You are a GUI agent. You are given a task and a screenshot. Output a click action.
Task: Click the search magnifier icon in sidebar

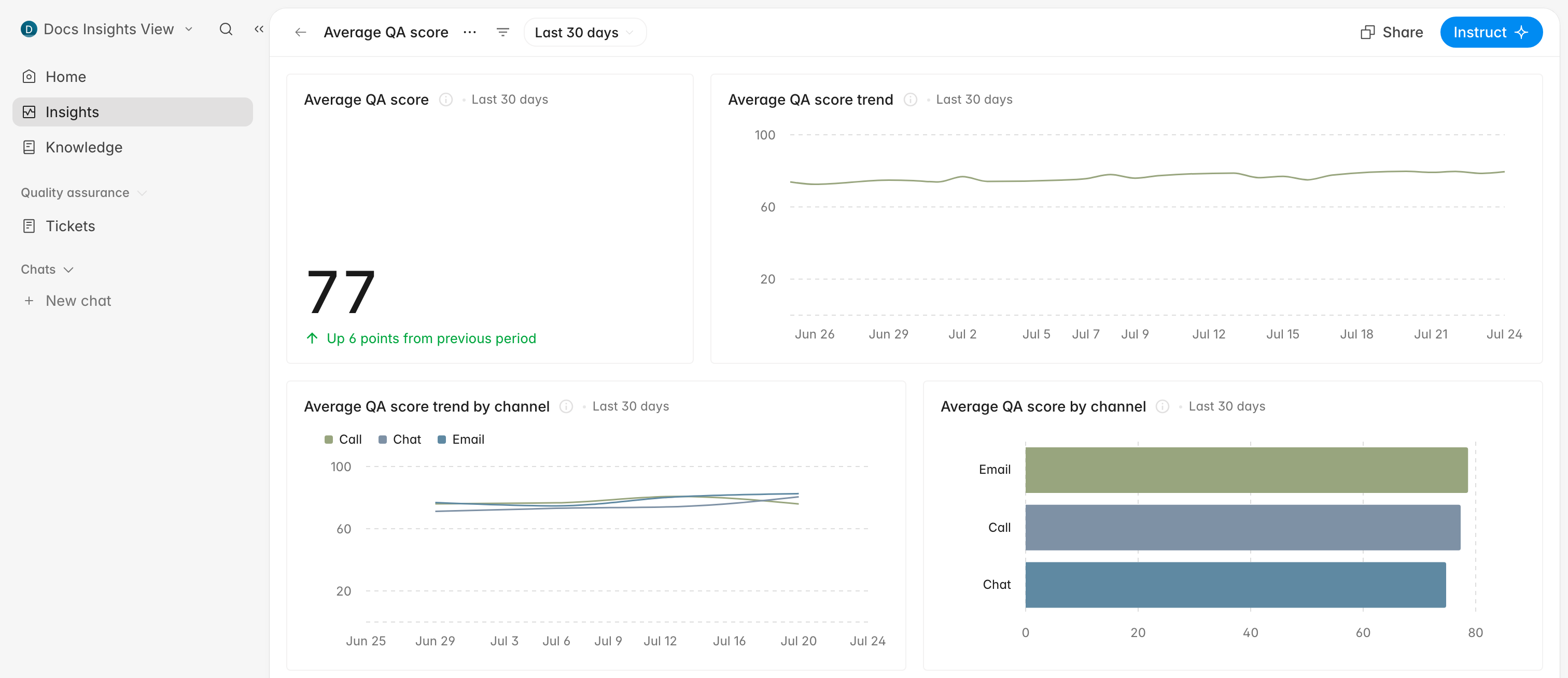click(226, 29)
